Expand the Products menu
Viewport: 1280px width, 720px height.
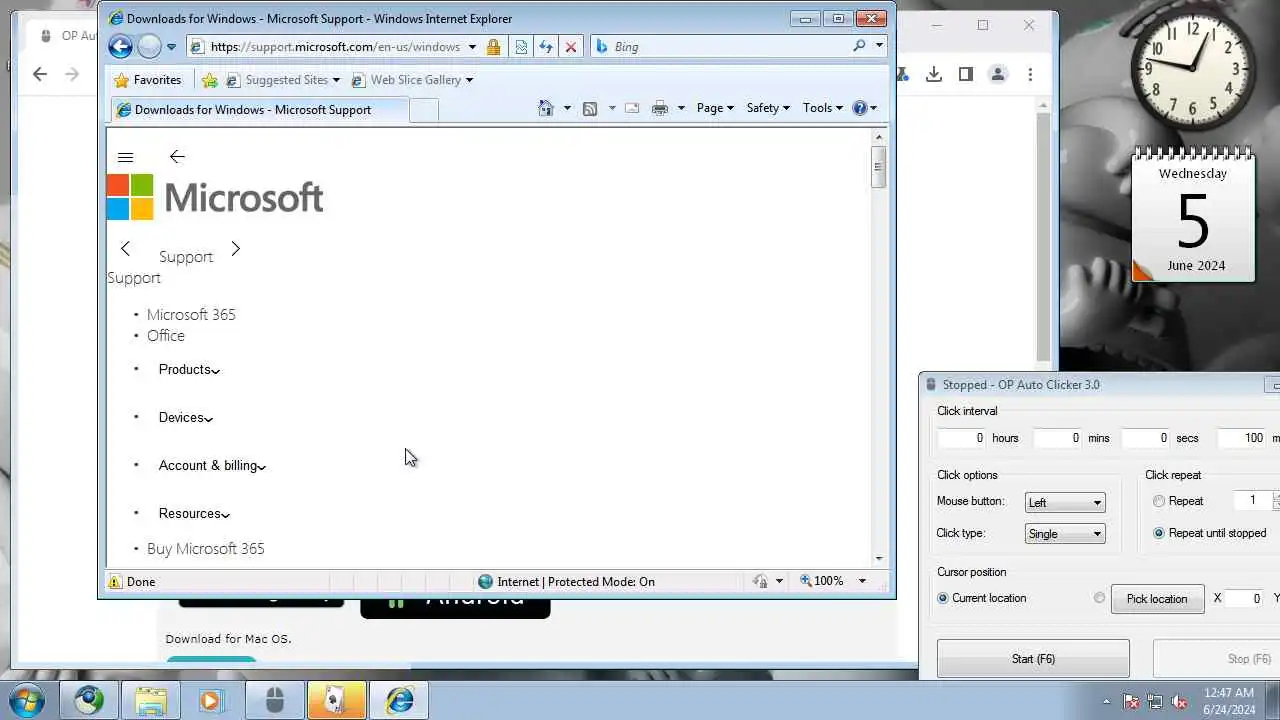click(189, 369)
